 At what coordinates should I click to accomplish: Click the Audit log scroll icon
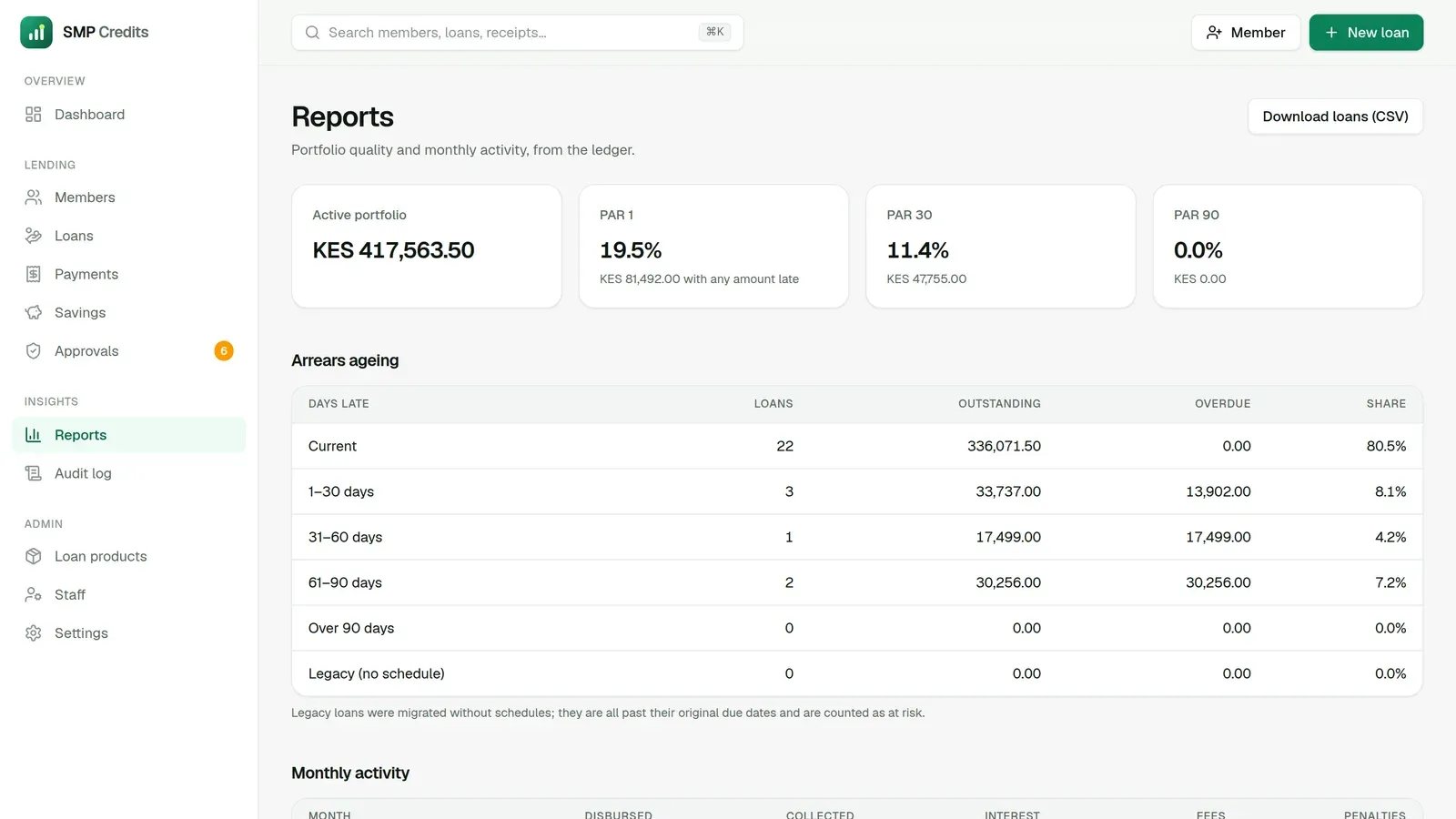tap(34, 473)
